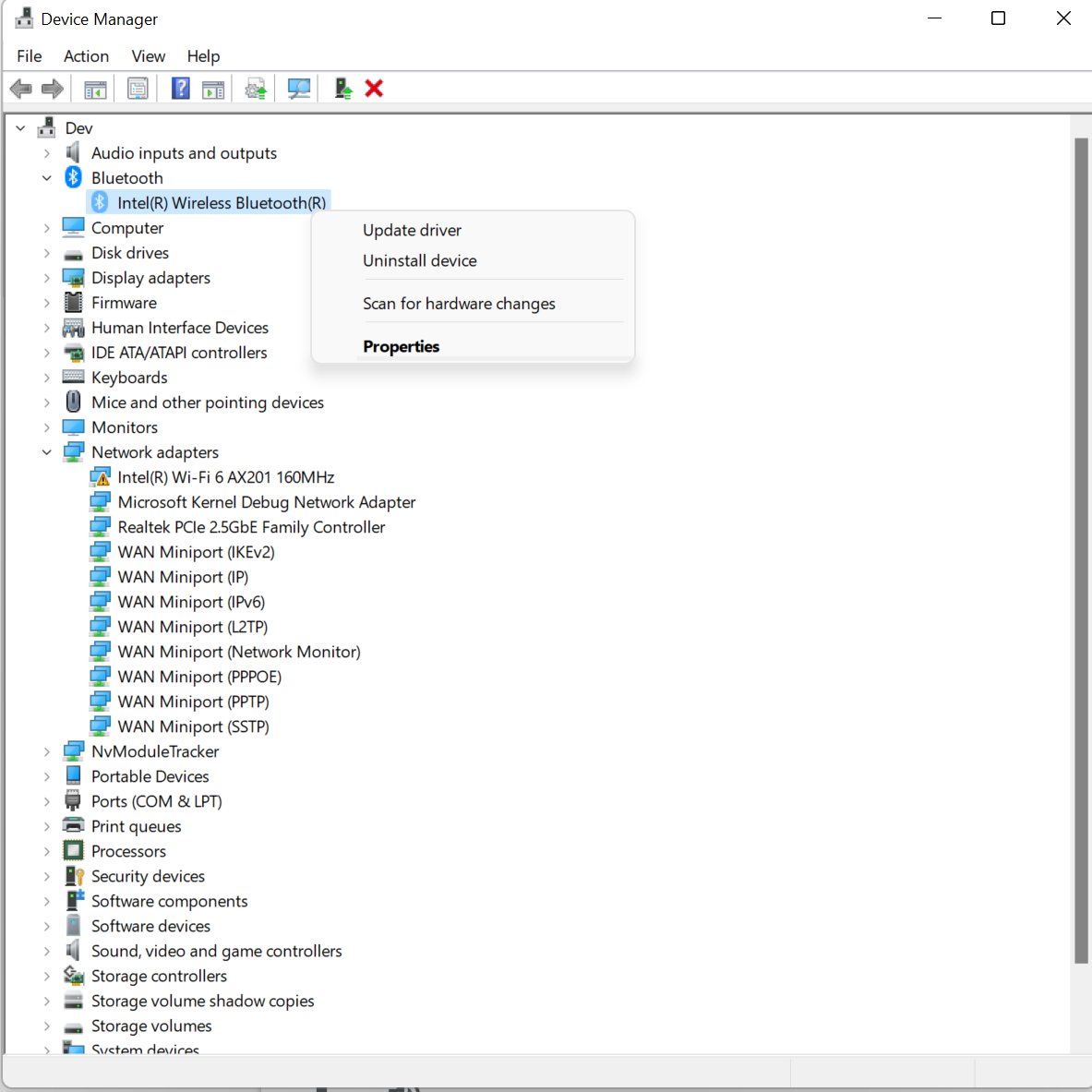Click the Scan for hardware changes toolbar icon
Viewport: 1092px width, 1092px height.
(x=298, y=88)
